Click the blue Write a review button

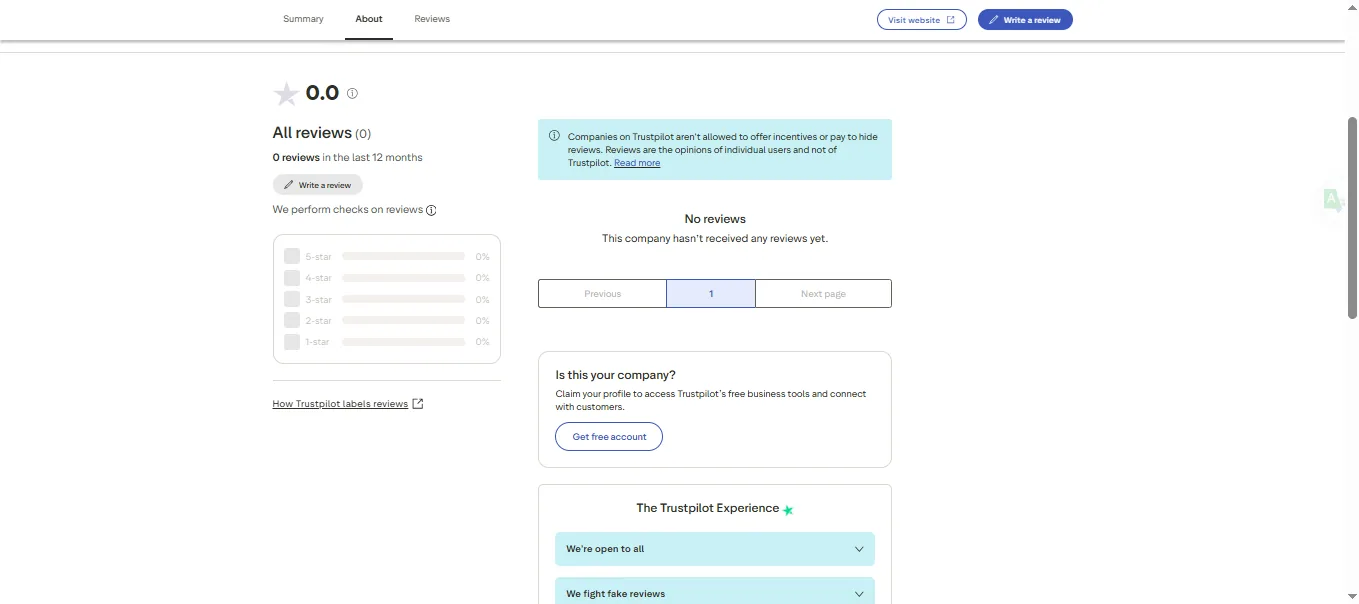pyautogui.click(x=1025, y=20)
